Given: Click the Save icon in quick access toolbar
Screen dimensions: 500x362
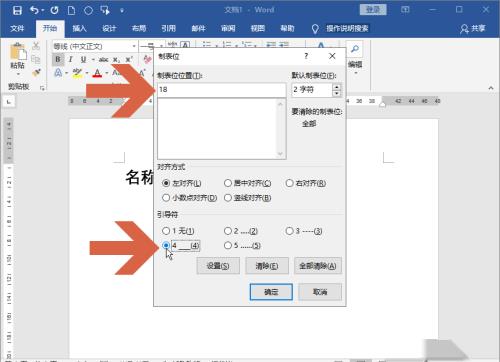Looking at the screenshot, I should [17, 10].
